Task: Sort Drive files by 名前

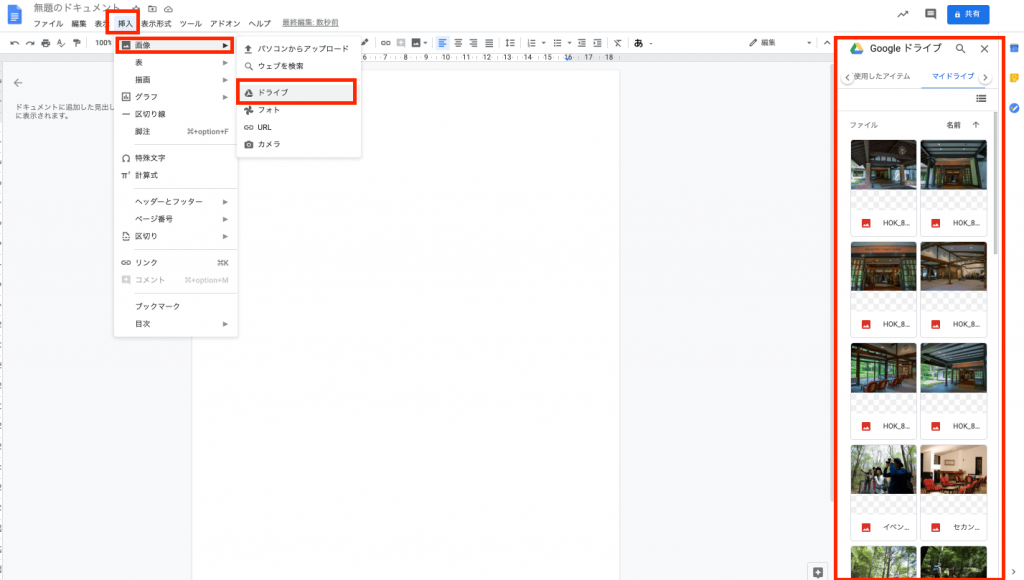Action: point(953,125)
